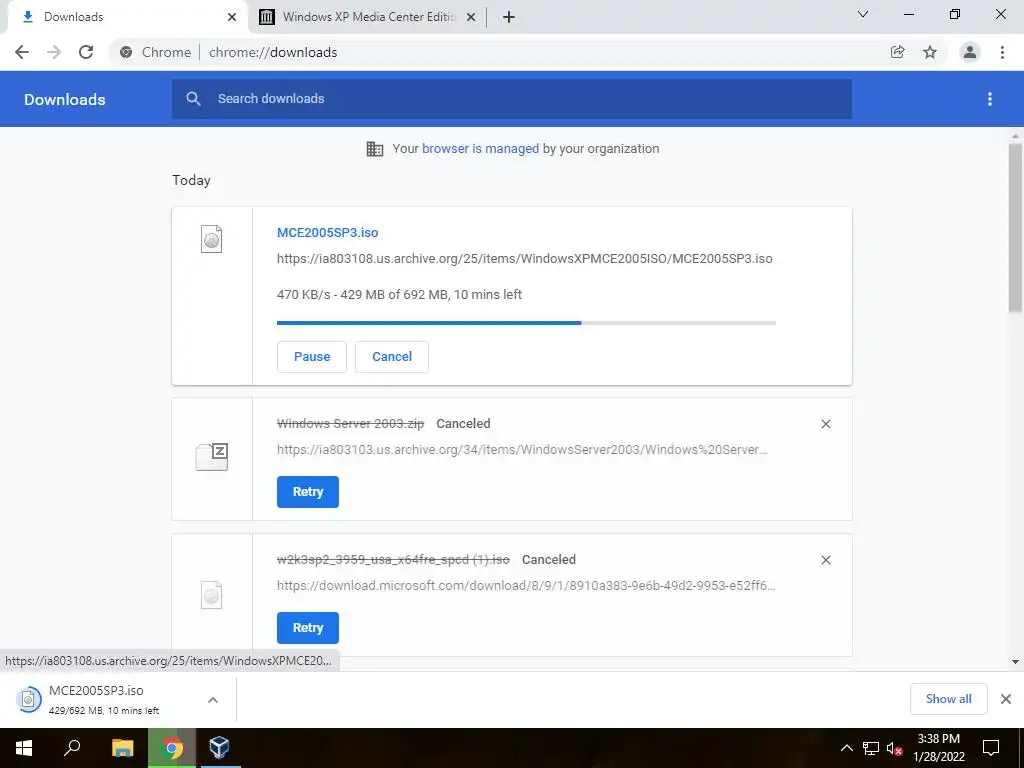Remove w2k3sp2 iso entry from the list

(x=826, y=560)
